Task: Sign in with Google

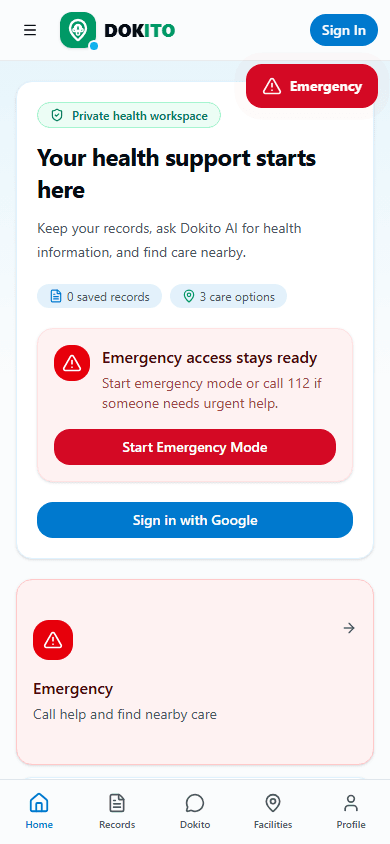Action: 195,520
